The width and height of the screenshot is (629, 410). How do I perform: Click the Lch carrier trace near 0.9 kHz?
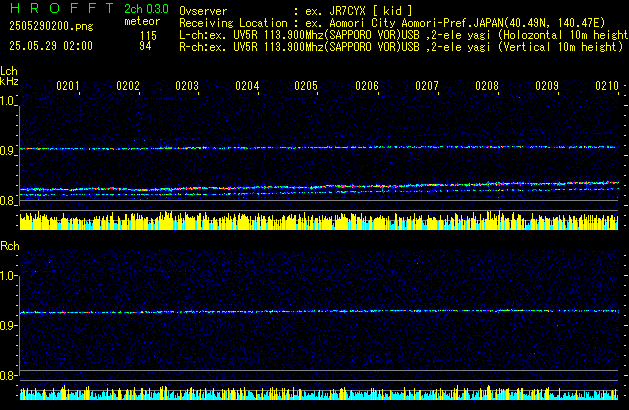[x=319, y=148]
